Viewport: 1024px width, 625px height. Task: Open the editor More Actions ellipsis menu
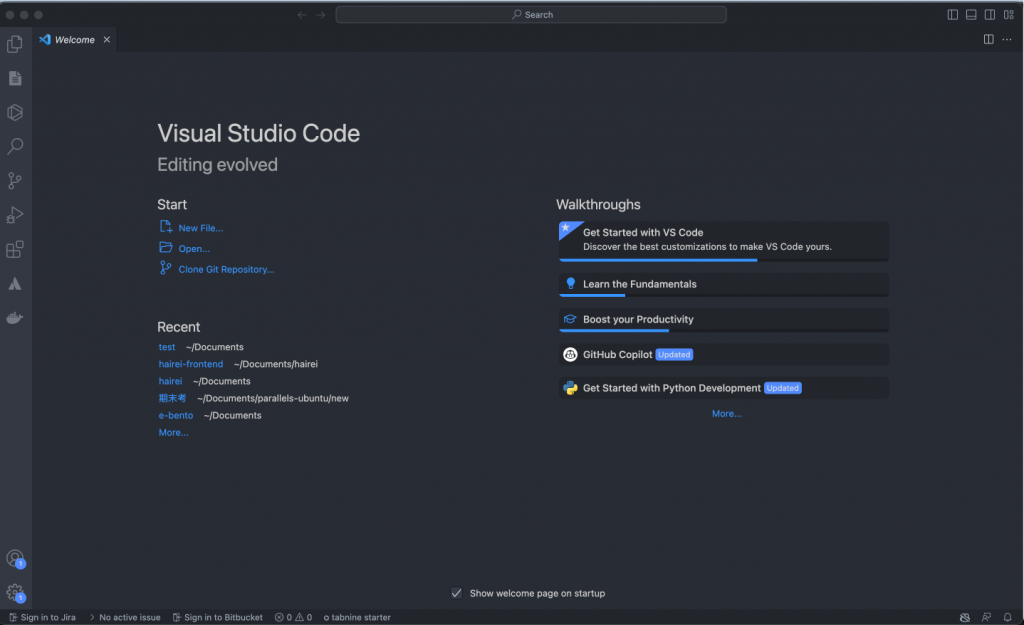1007,40
